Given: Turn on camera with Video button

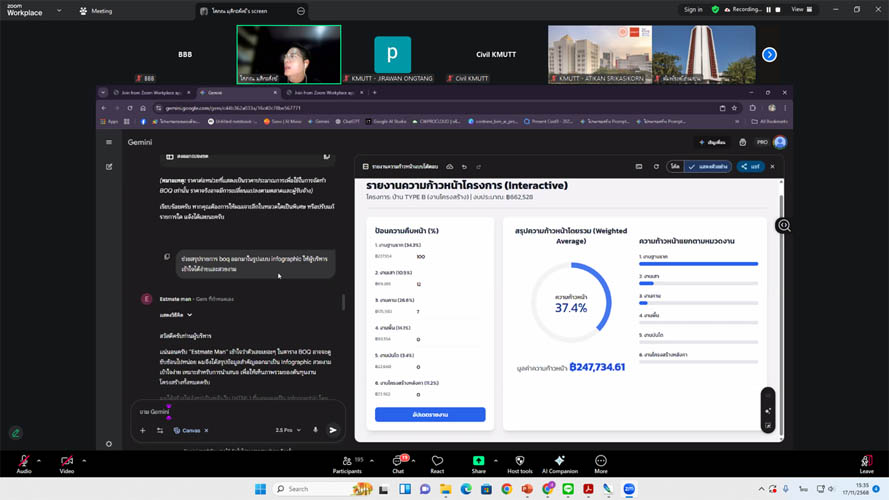Looking at the screenshot, I should point(66,462).
